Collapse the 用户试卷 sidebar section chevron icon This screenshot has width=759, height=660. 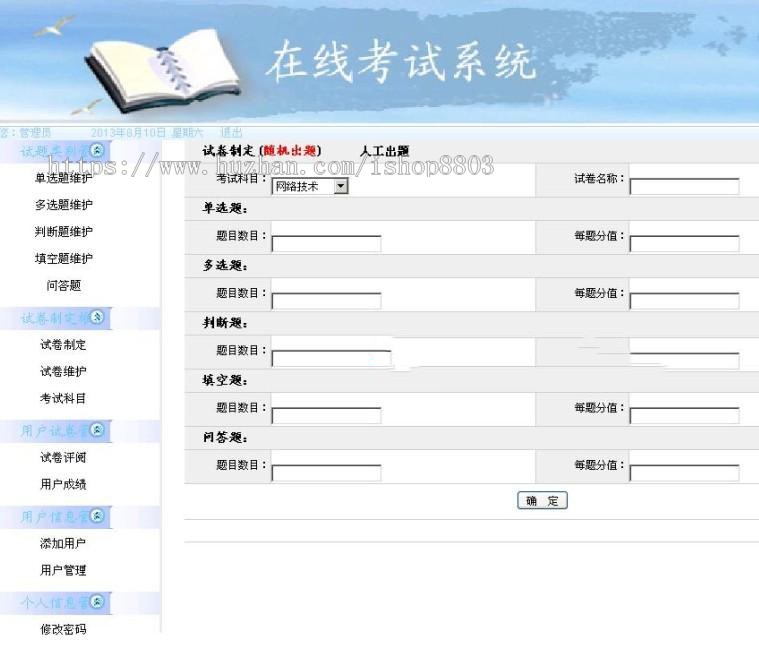pos(97,430)
